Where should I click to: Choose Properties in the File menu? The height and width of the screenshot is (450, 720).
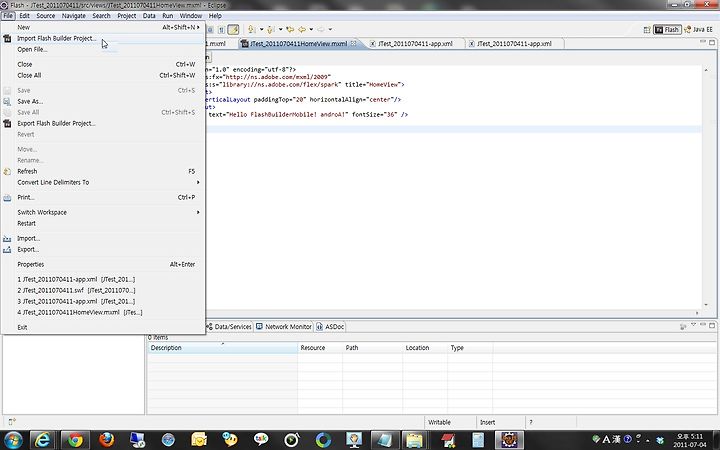[x=103, y=264]
